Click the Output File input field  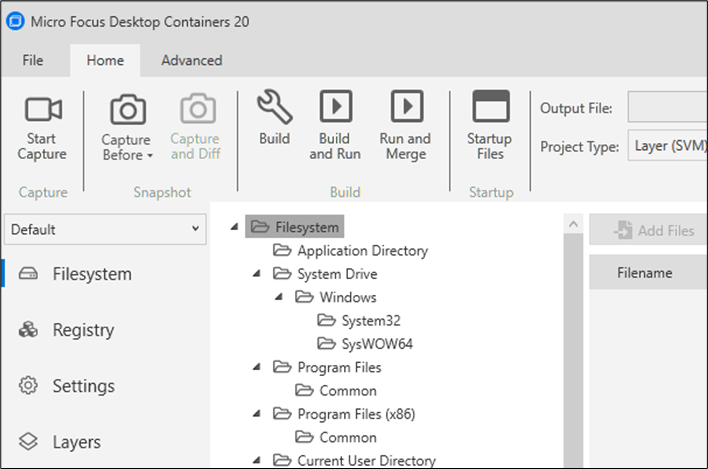(x=668, y=108)
